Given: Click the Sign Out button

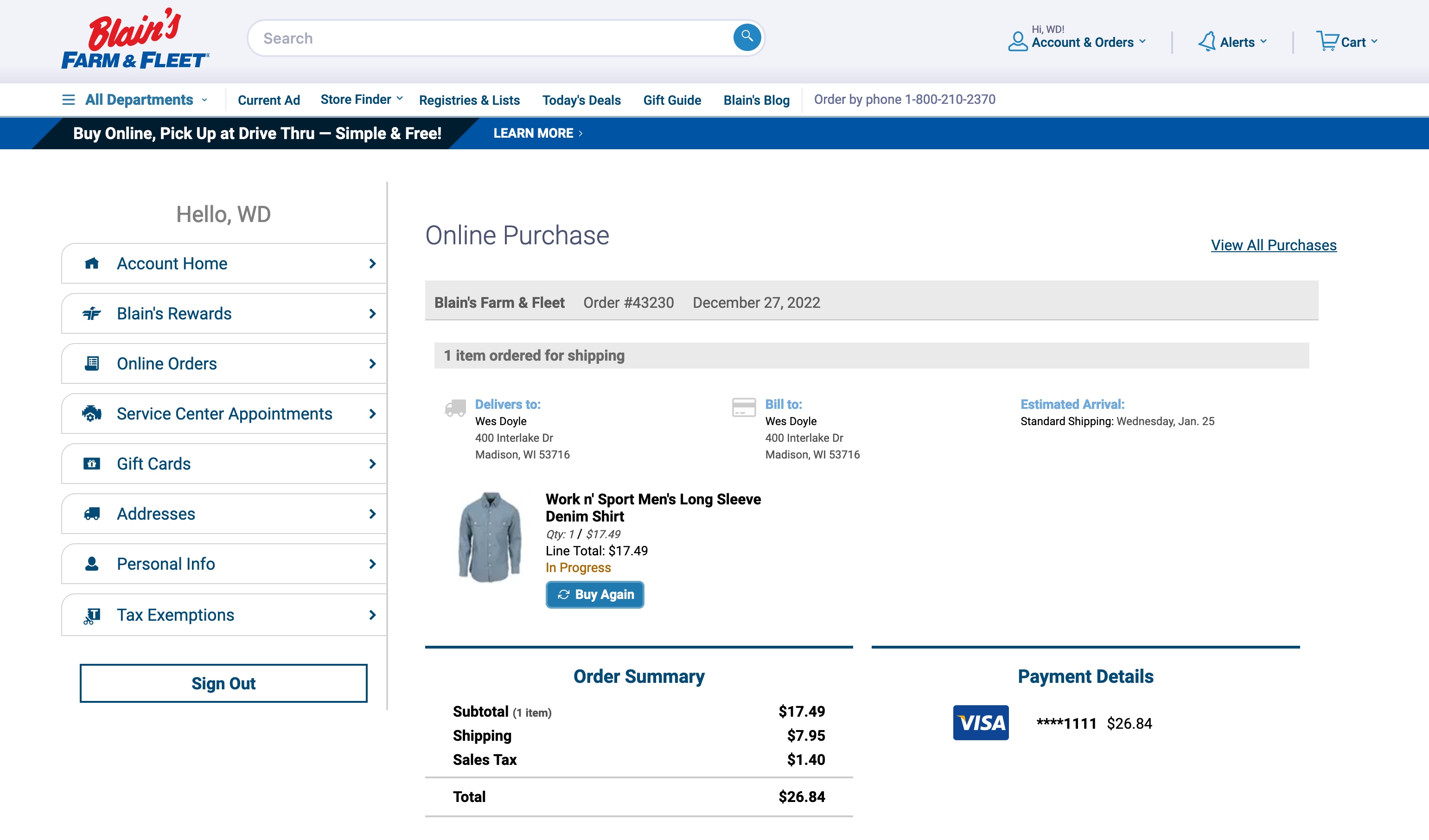Looking at the screenshot, I should point(223,683).
